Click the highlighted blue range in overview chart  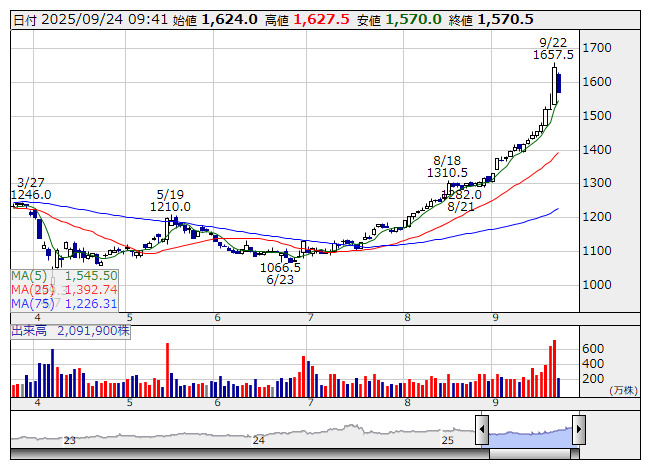[x=530, y=438]
